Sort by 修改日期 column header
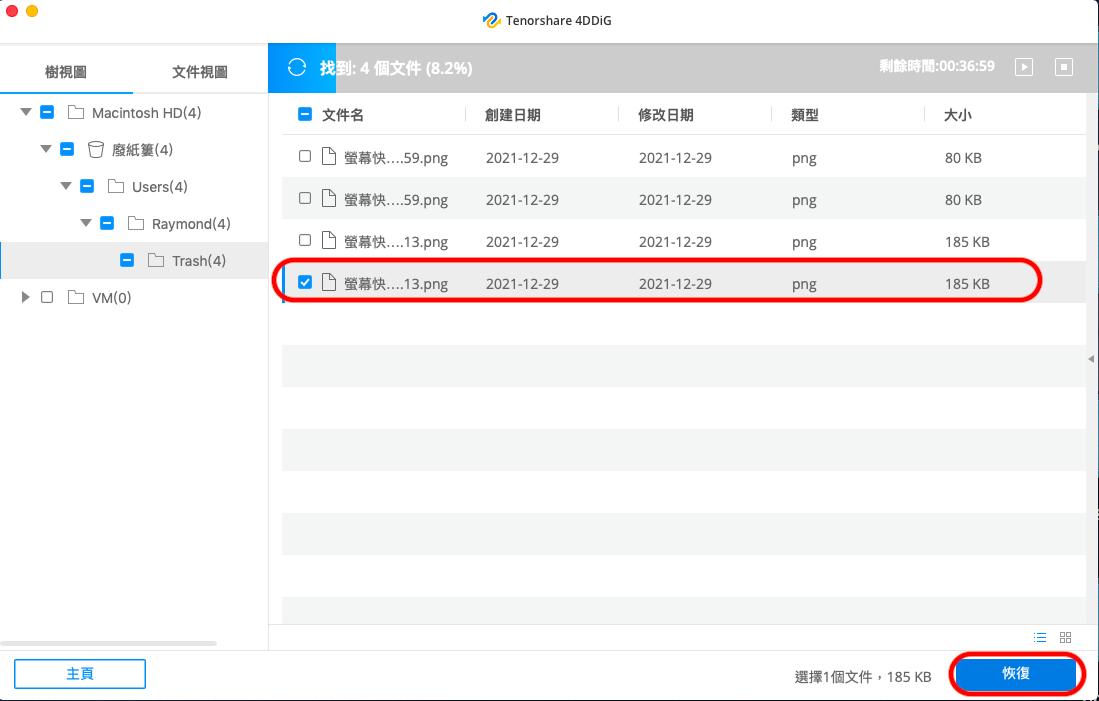The height and width of the screenshot is (701, 1099). (666, 115)
